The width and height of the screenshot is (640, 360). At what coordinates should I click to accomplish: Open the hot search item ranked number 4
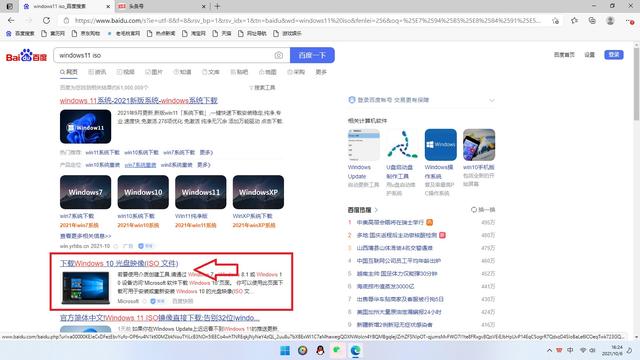(x=399, y=261)
